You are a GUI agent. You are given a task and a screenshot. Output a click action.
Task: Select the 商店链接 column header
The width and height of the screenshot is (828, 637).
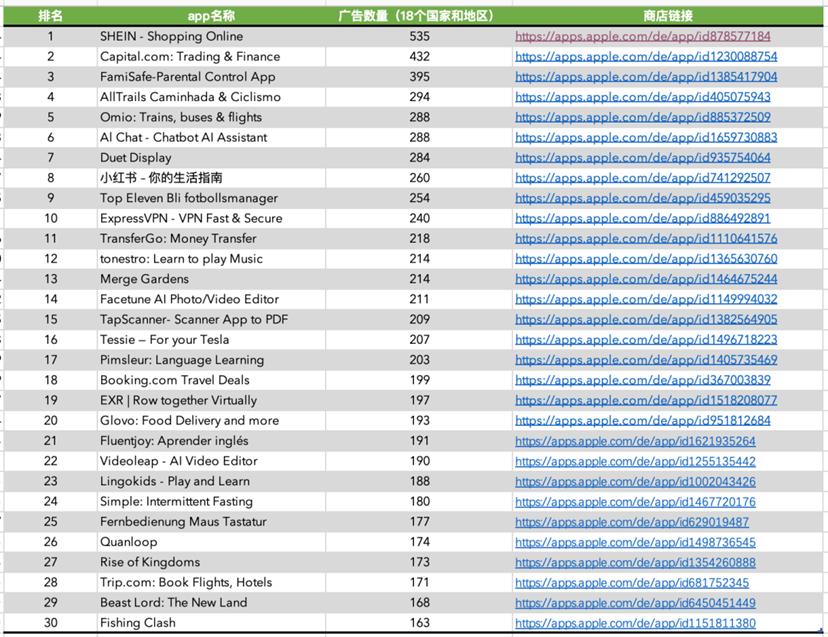click(667, 16)
